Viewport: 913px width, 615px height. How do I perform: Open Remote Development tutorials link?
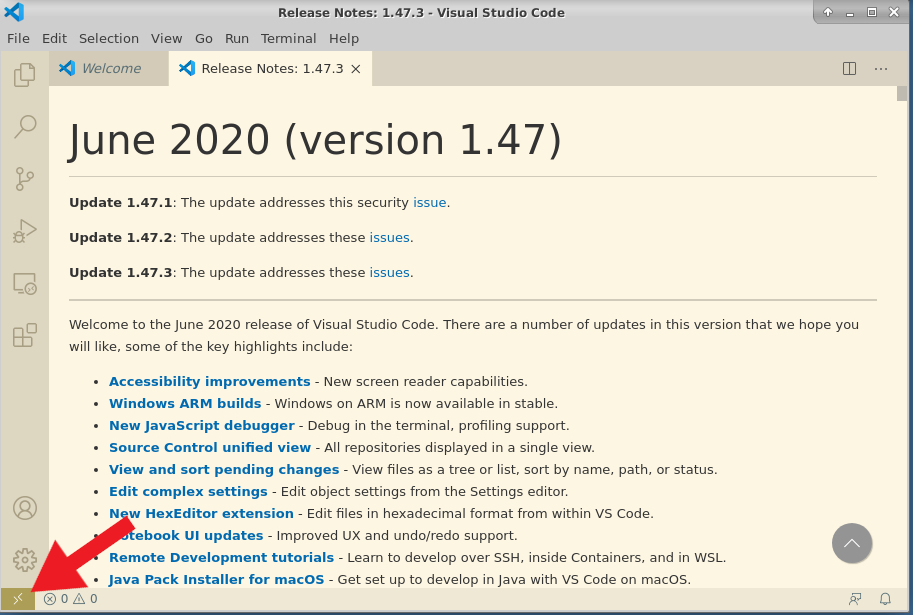221,558
